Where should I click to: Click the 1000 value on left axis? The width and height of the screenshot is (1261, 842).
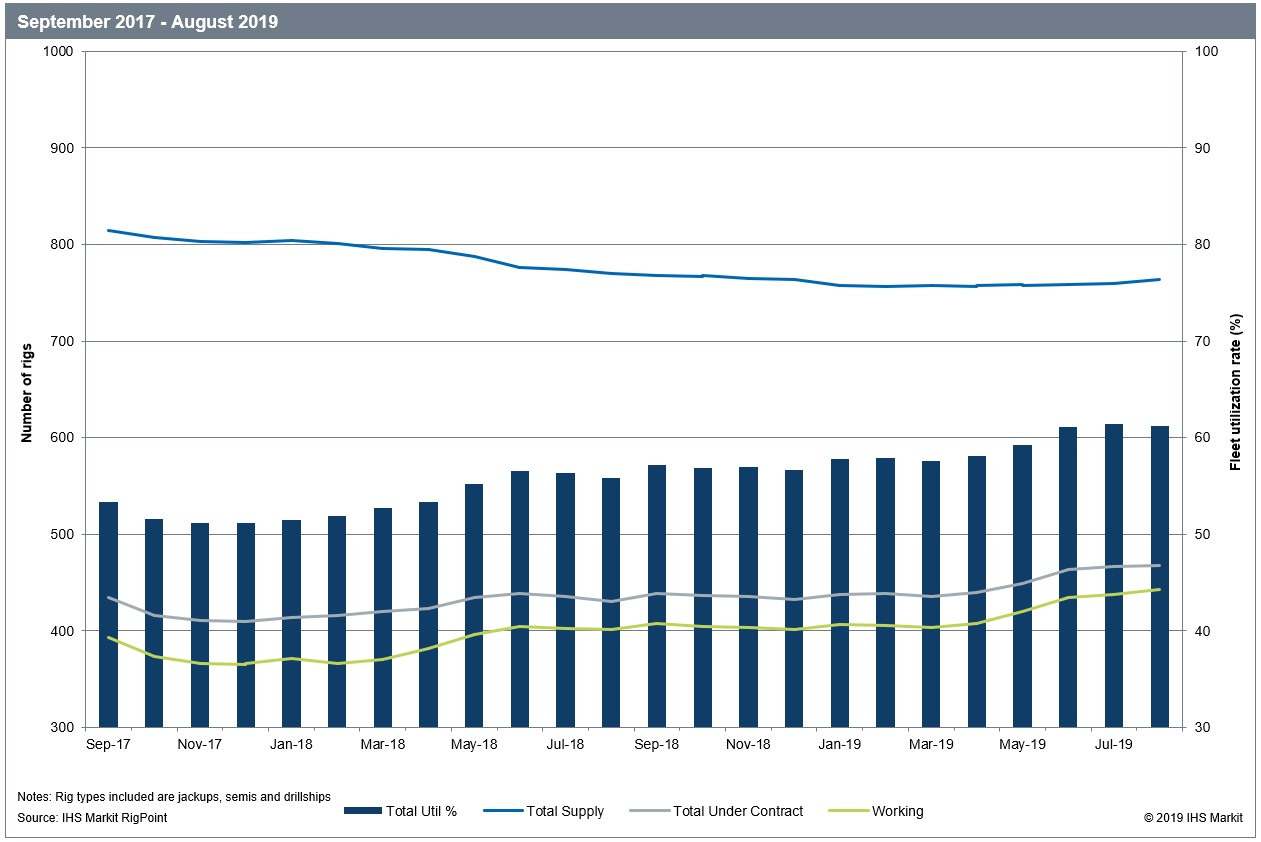(63, 51)
